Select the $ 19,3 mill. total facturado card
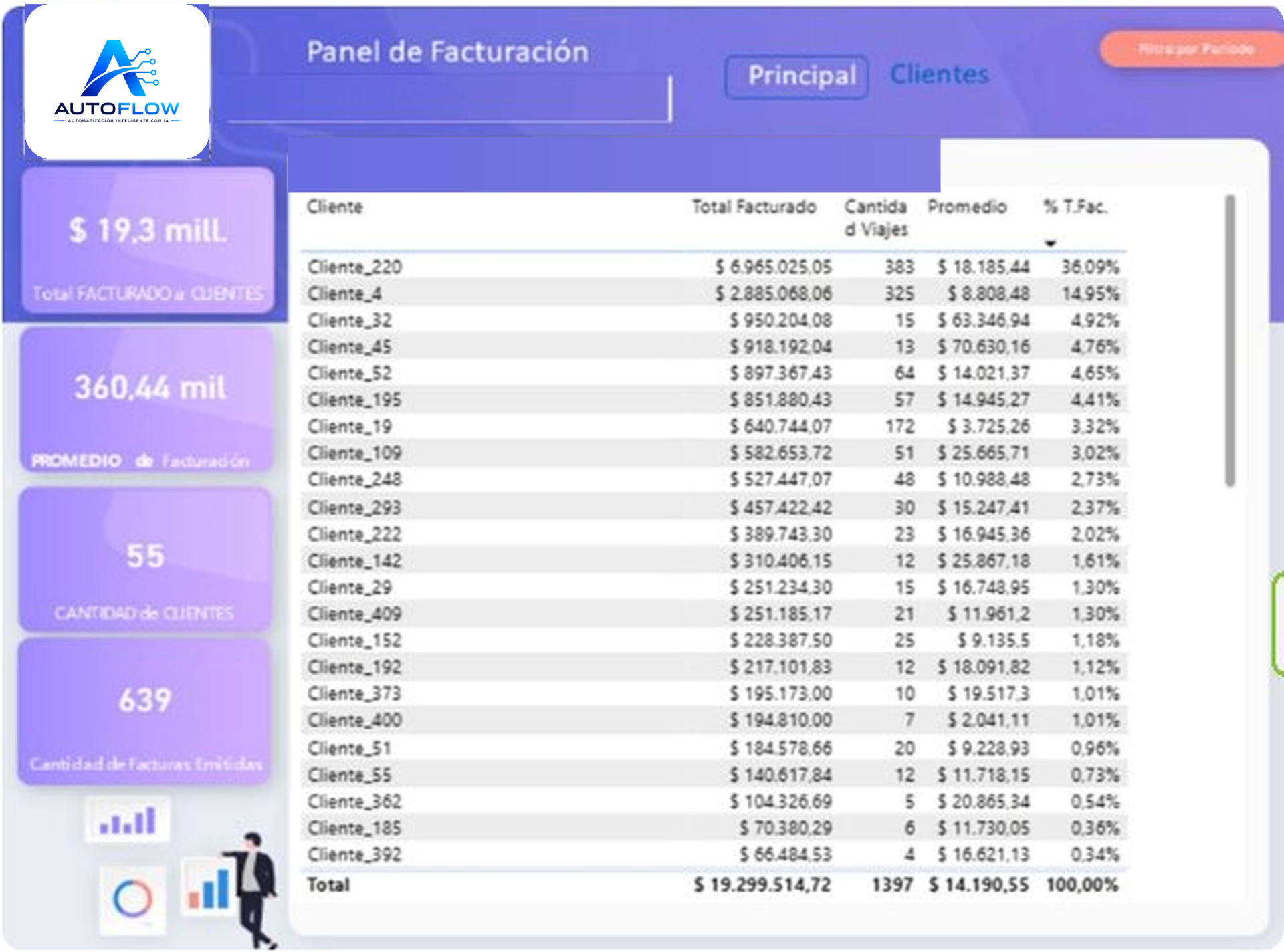This screenshot has width=1284, height=952. pos(148,240)
